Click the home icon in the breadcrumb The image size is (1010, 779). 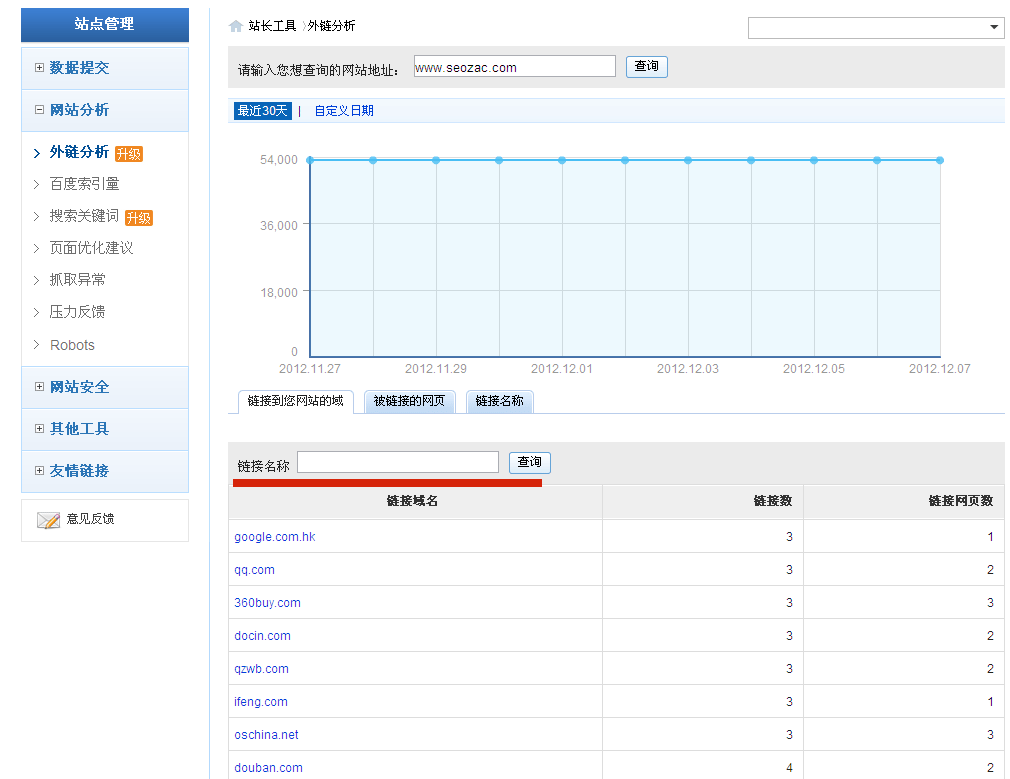[236, 26]
